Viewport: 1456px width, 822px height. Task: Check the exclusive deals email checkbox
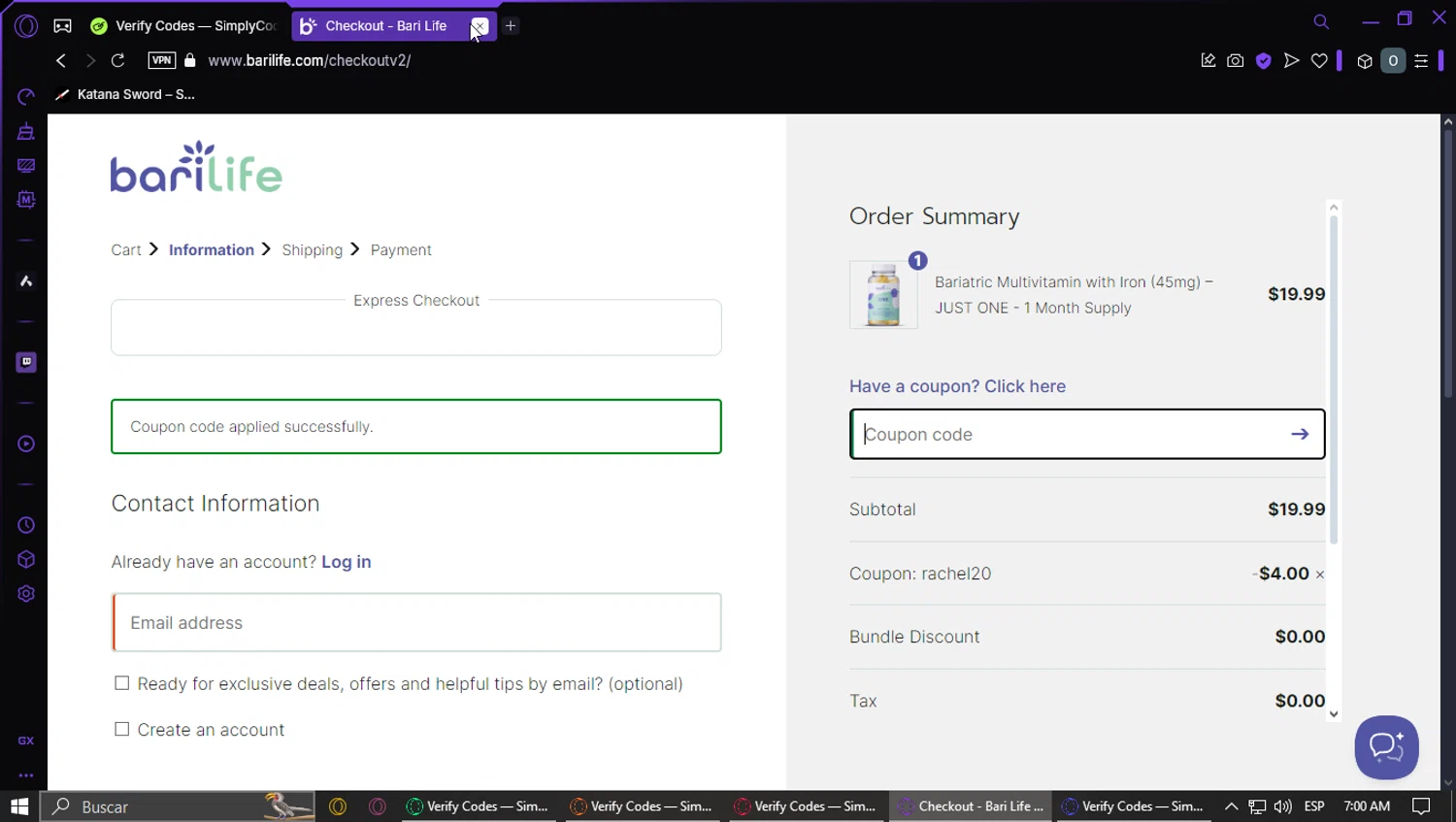click(121, 683)
